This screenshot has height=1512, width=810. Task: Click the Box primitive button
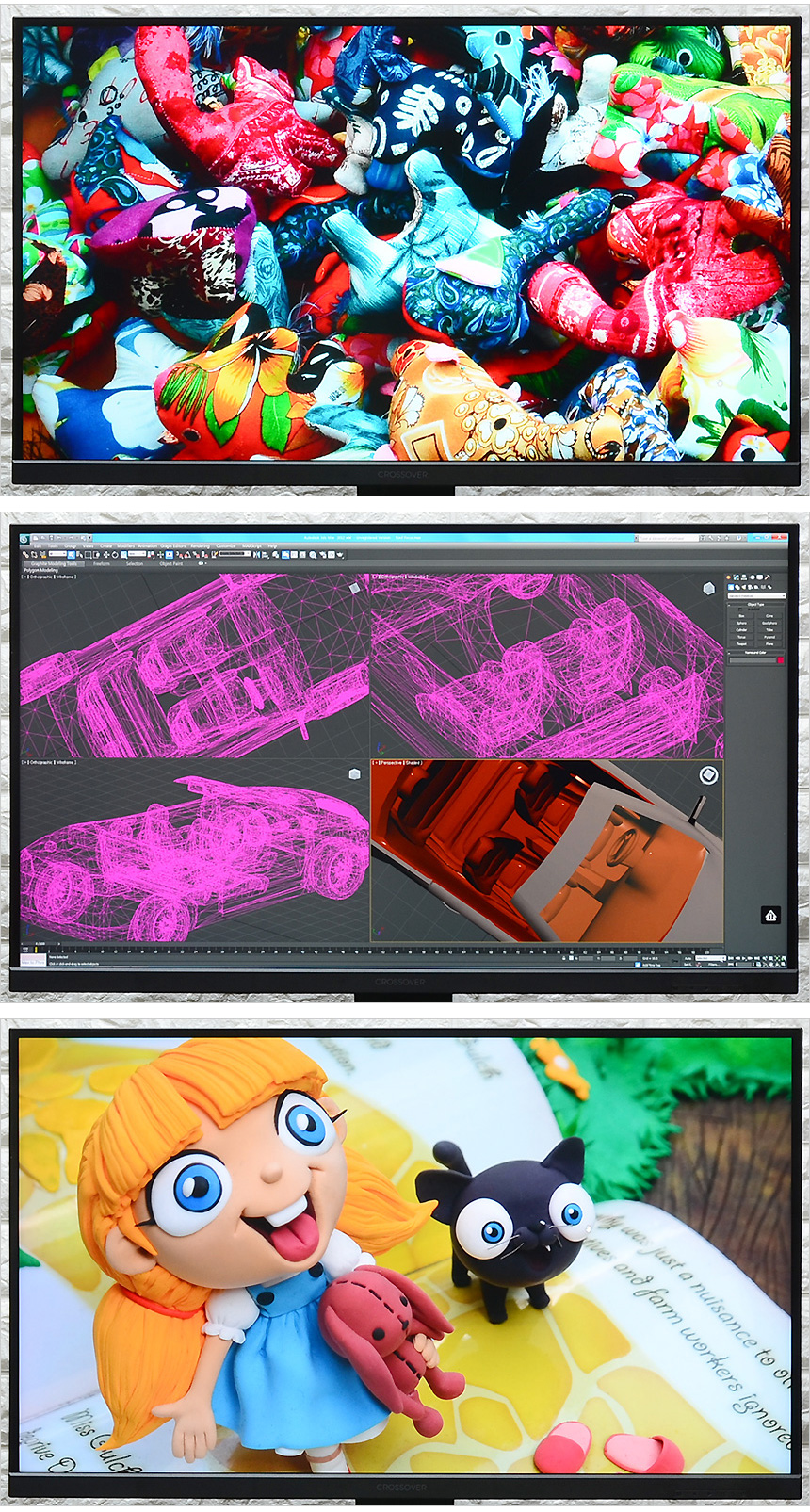coord(741,616)
